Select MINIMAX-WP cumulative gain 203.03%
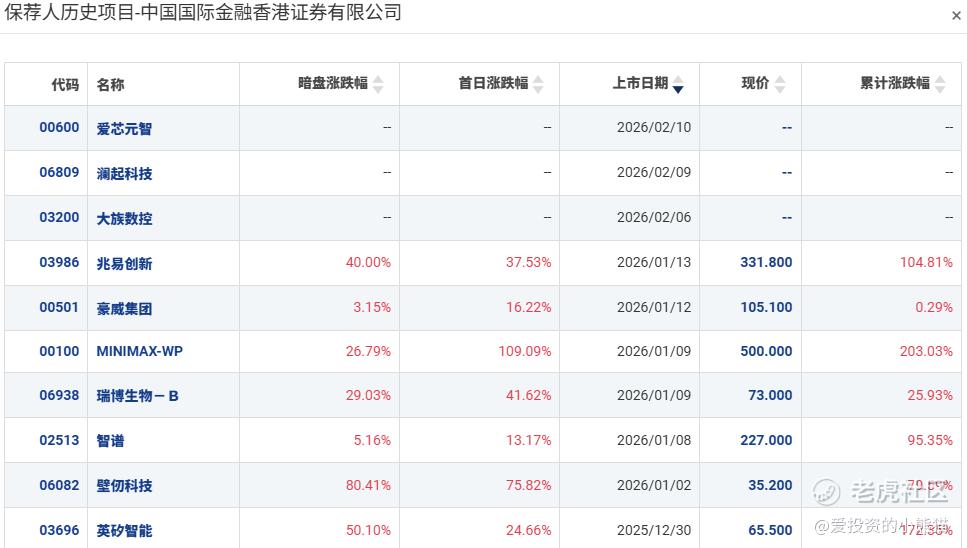 926,351
